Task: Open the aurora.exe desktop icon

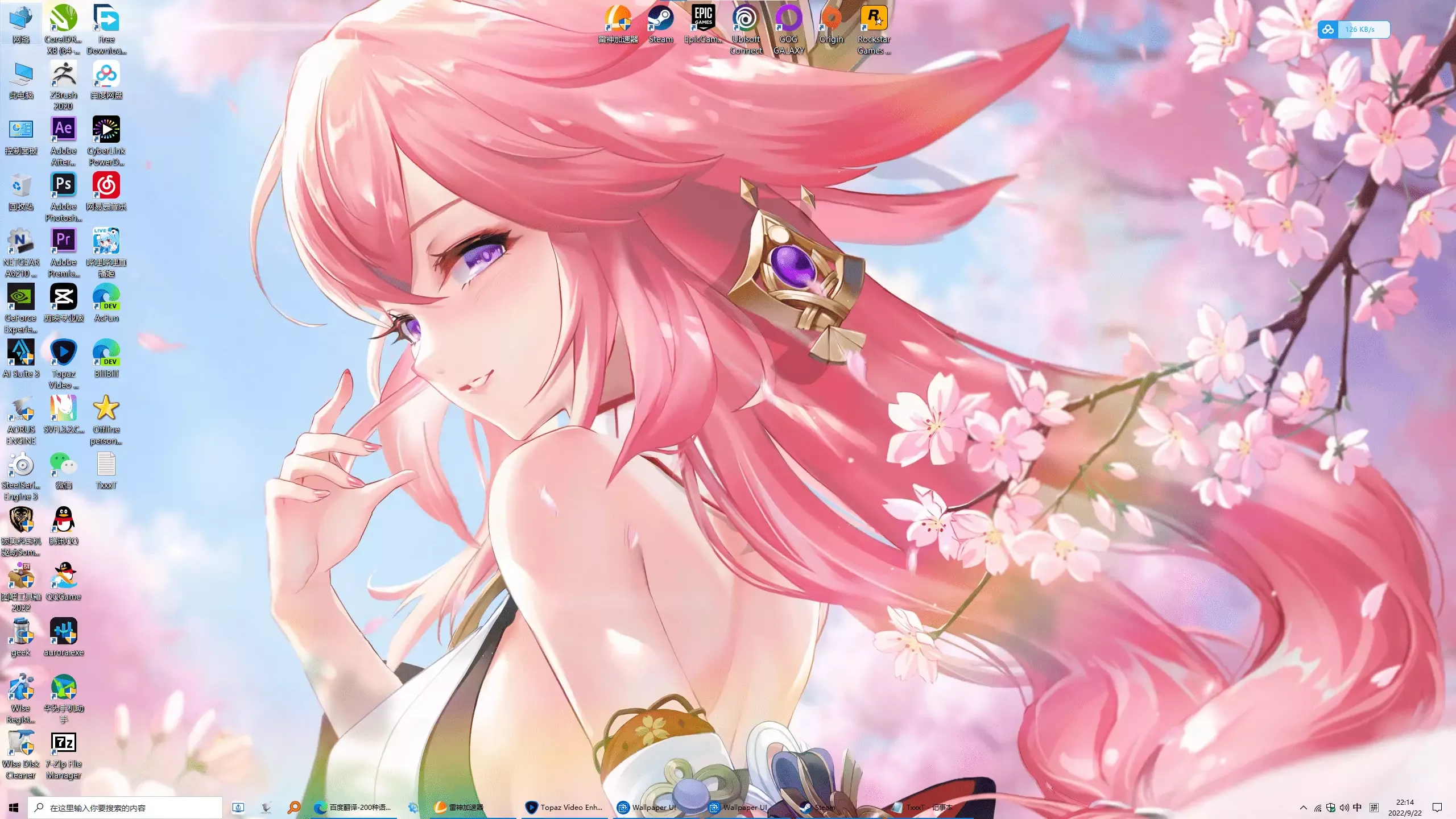Action: [63, 638]
